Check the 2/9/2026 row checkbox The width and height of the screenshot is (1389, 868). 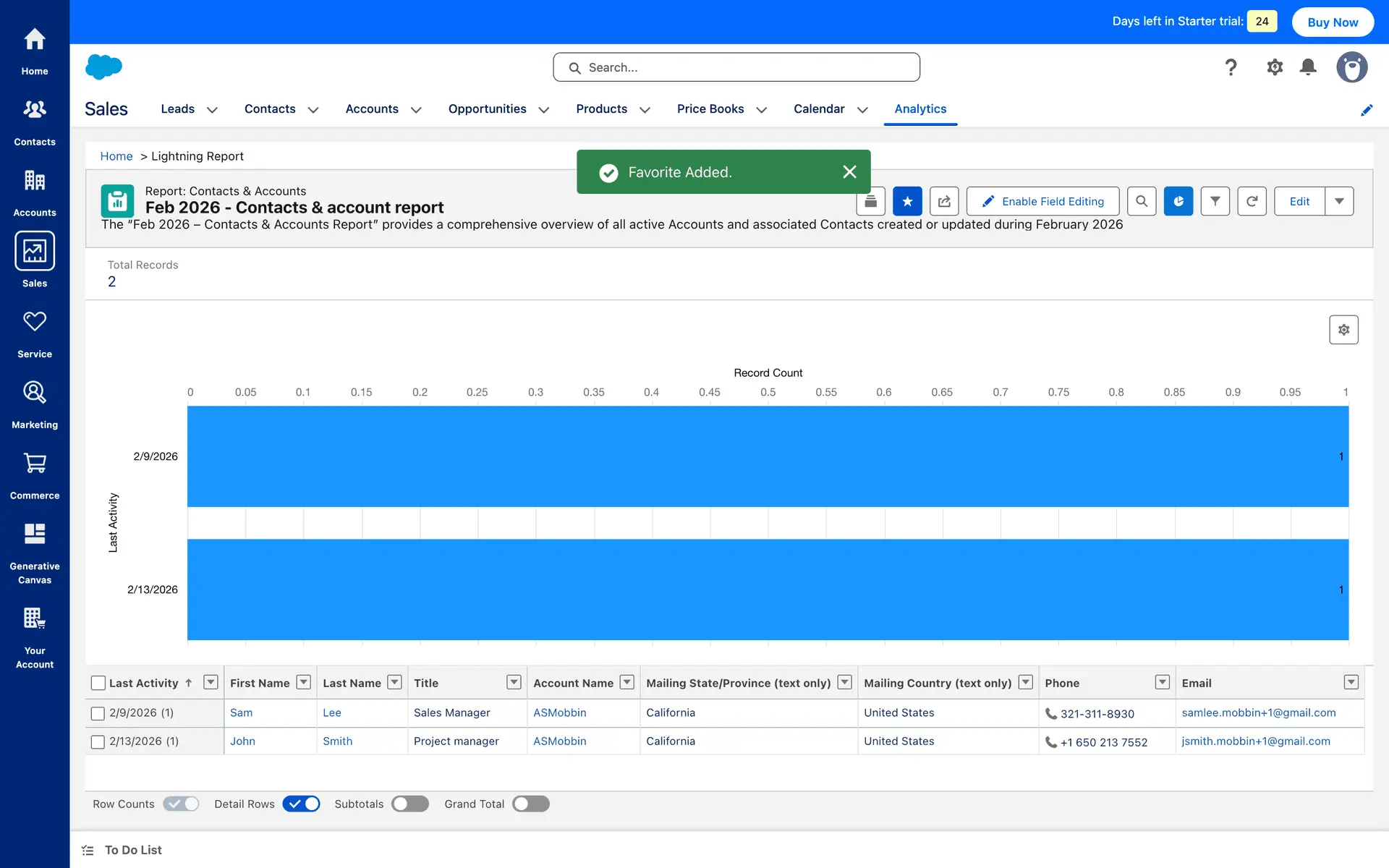click(98, 713)
